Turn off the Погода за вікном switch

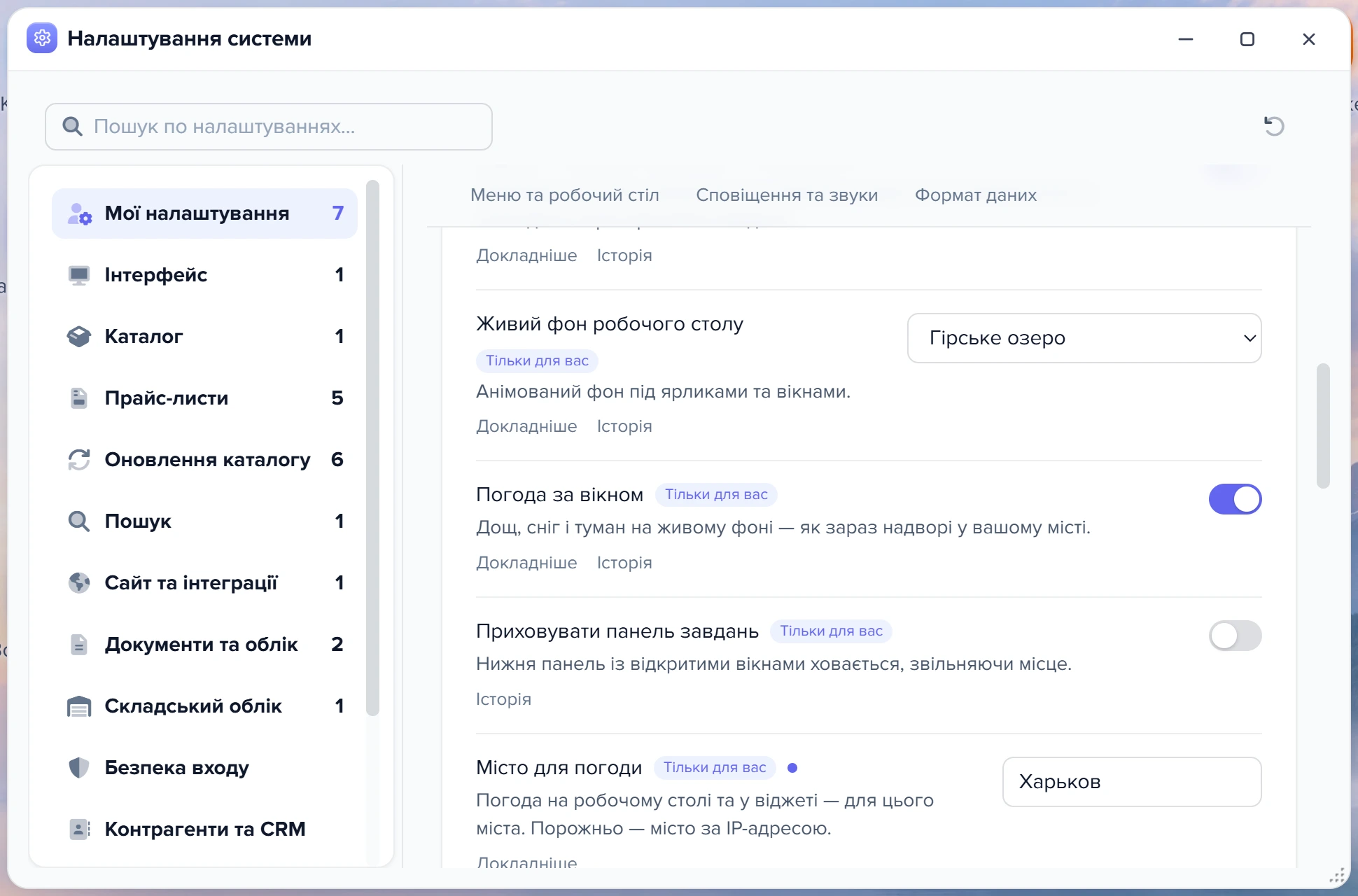[x=1235, y=499]
